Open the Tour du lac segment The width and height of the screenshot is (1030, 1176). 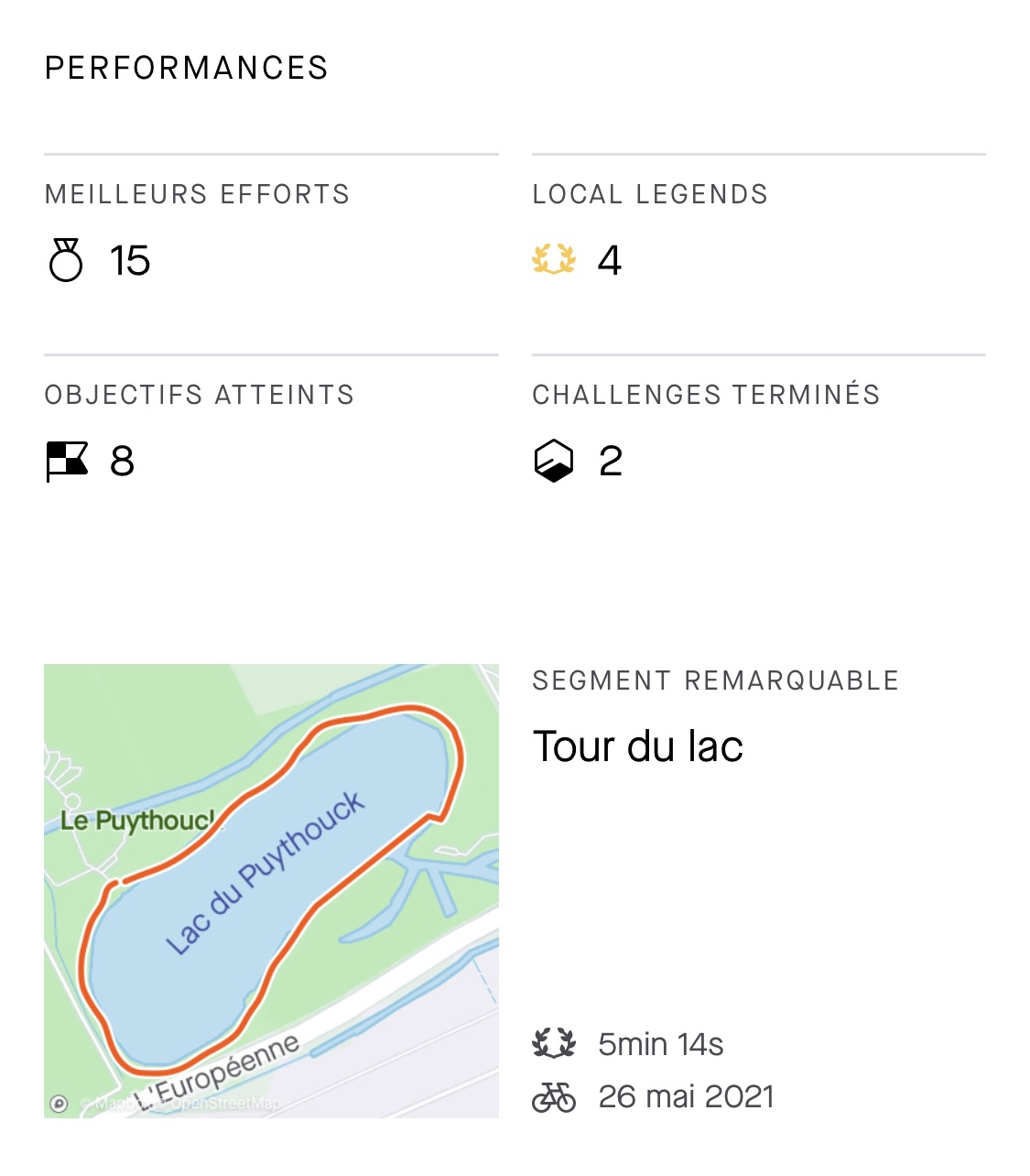638,746
